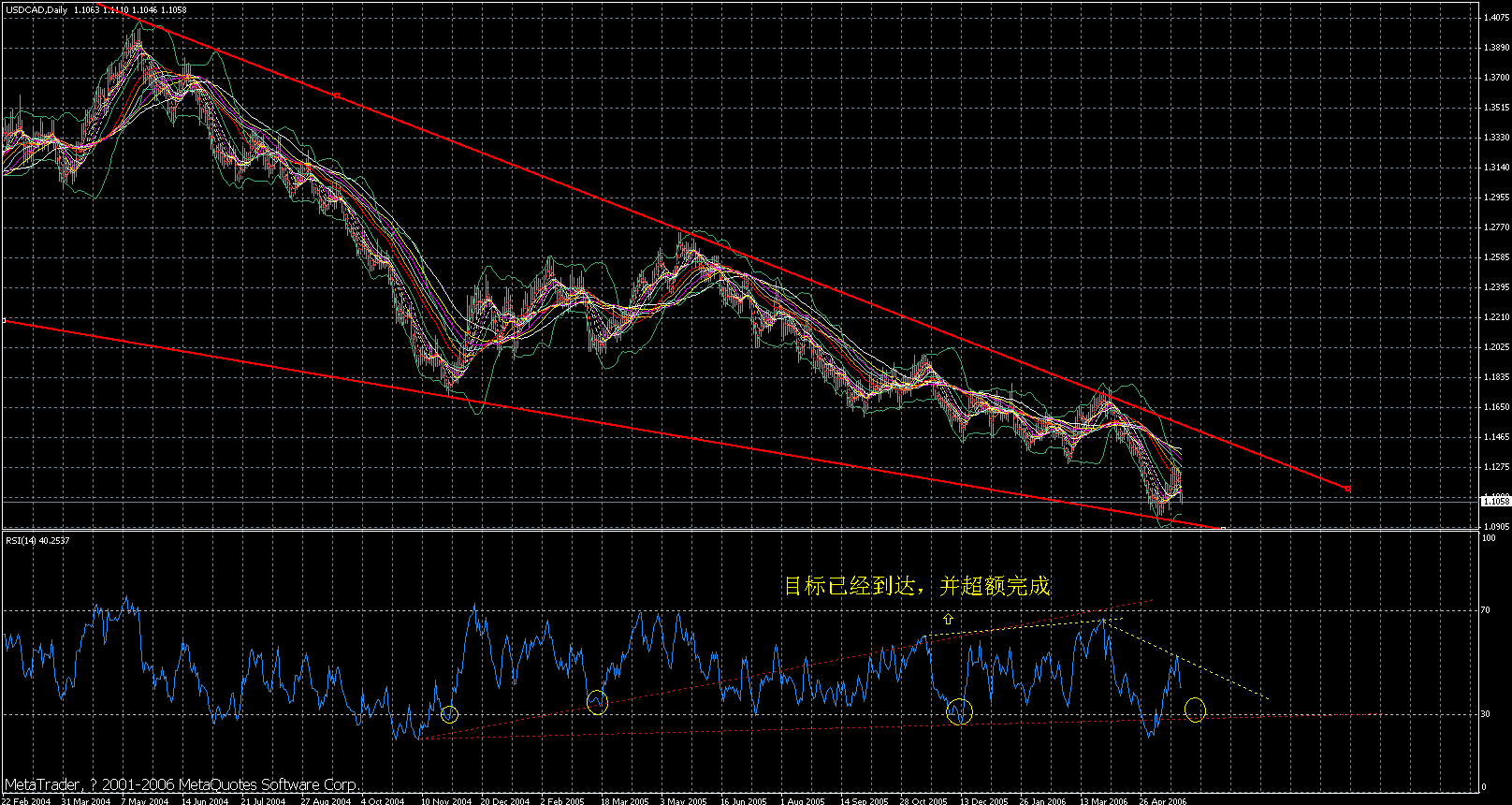Select the upper red trendline's right end anchor
The height and width of the screenshot is (805, 1512).
(1347, 489)
